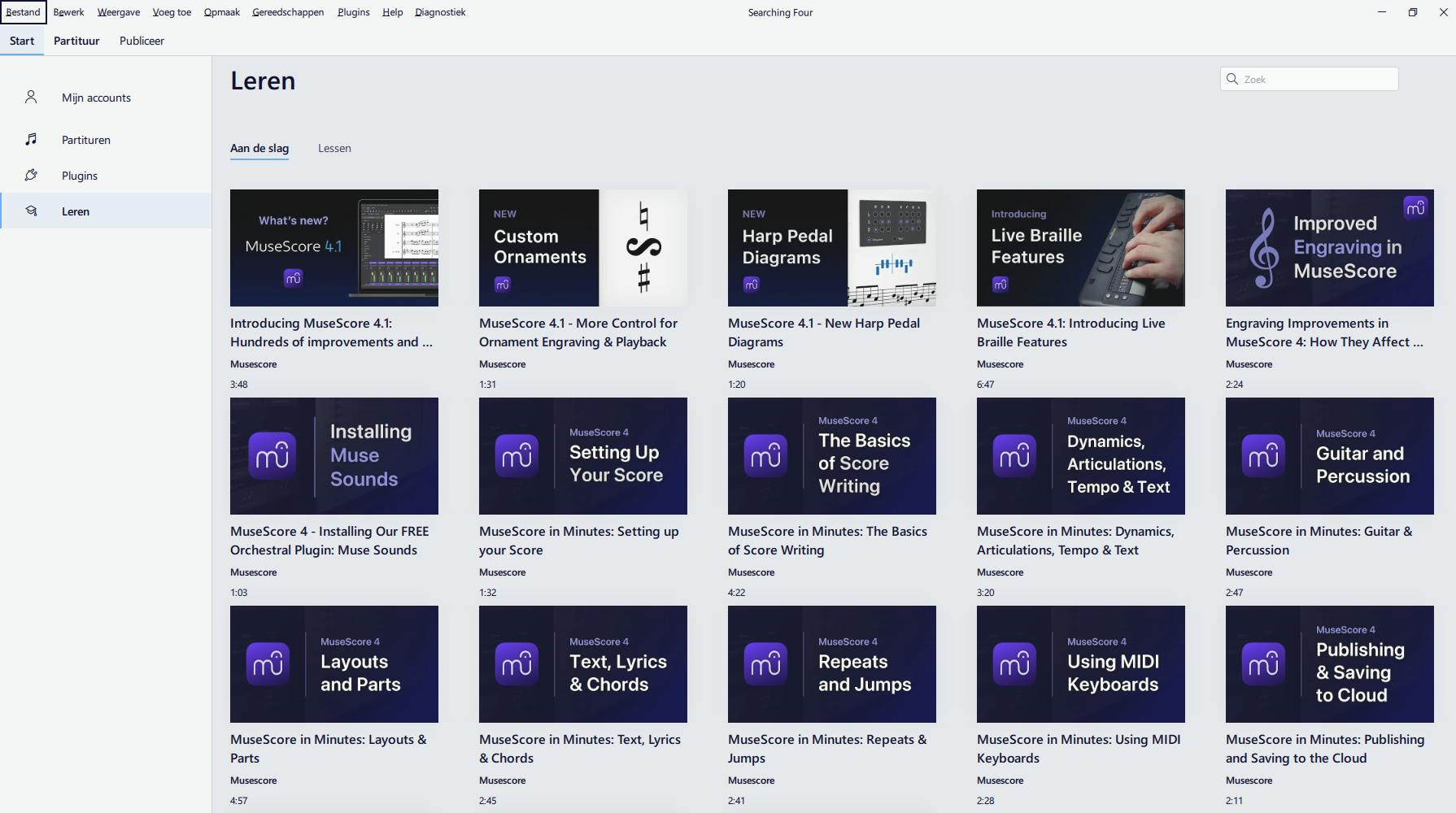The width and height of the screenshot is (1456, 813).
Task: Click MuseScore logo on Guitar and Percussion thumbnail
Action: tap(1262, 456)
